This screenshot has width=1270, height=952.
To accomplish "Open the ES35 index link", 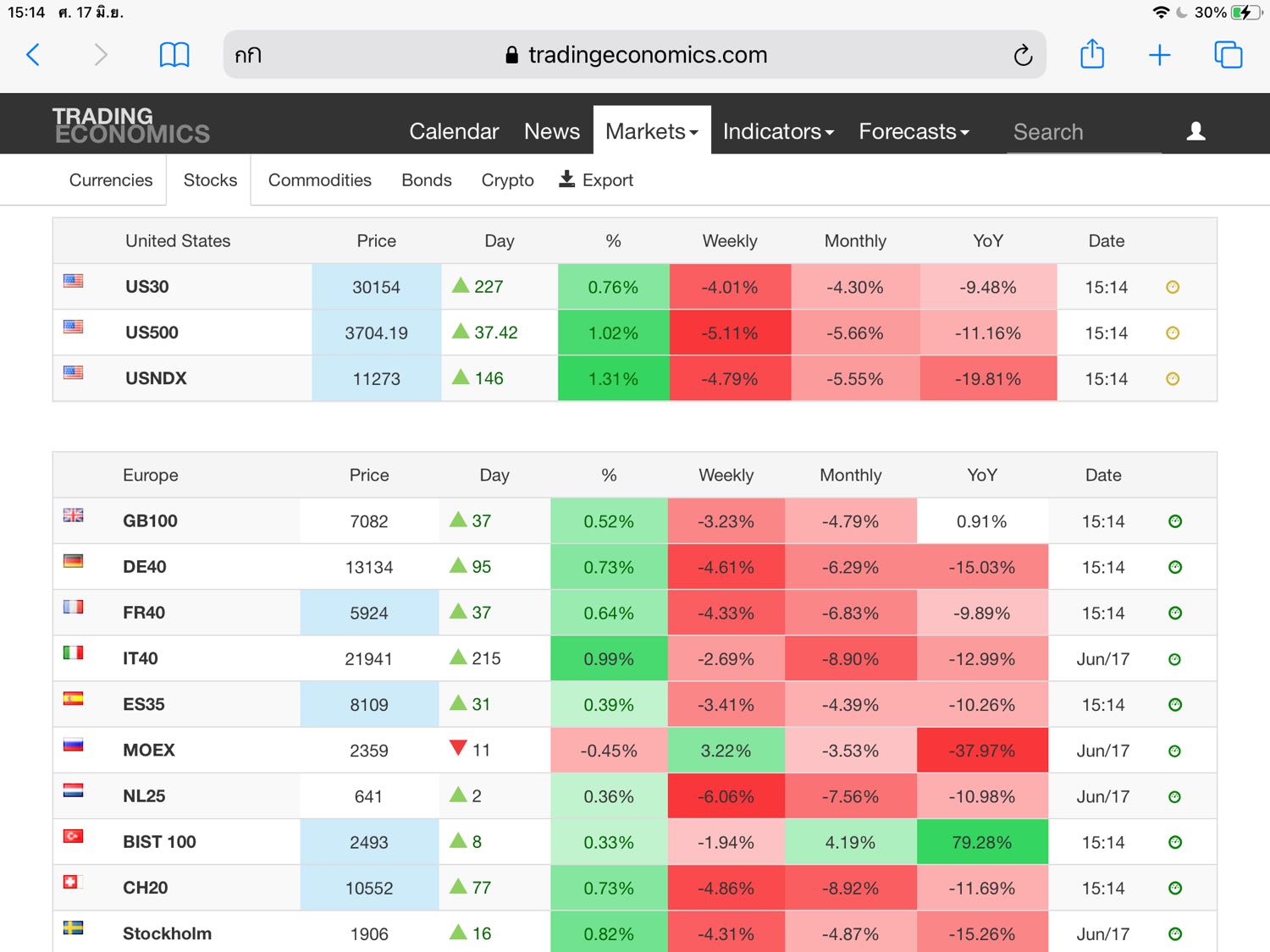I will [144, 704].
